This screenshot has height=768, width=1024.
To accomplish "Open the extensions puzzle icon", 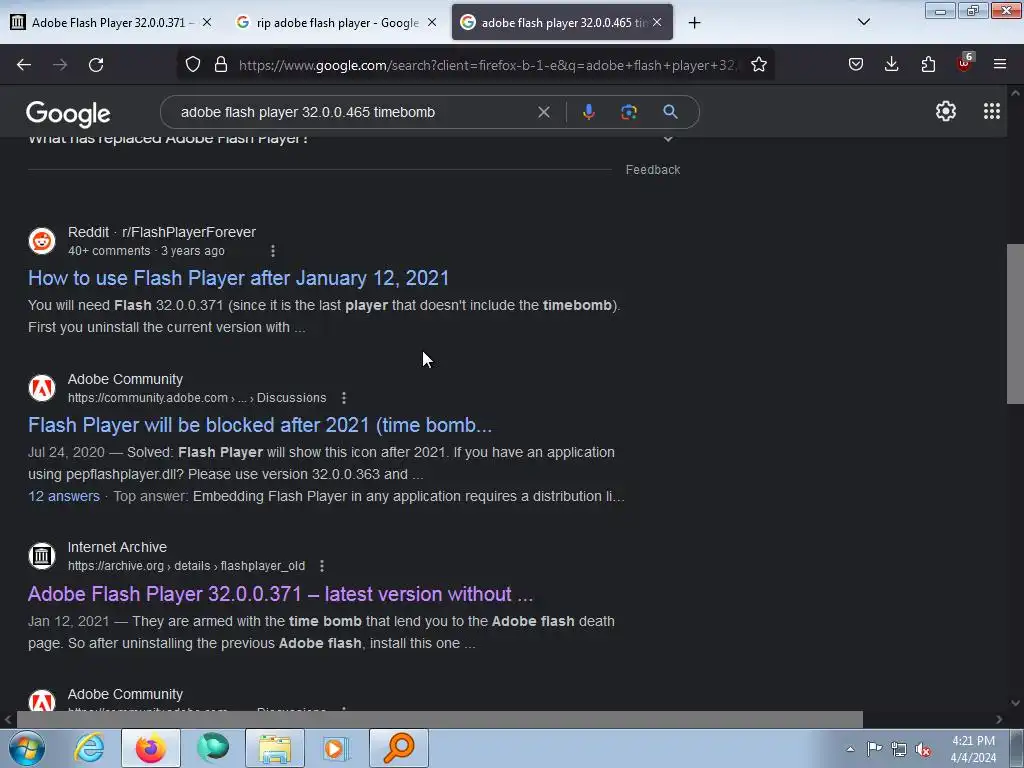I will tap(928, 65).
